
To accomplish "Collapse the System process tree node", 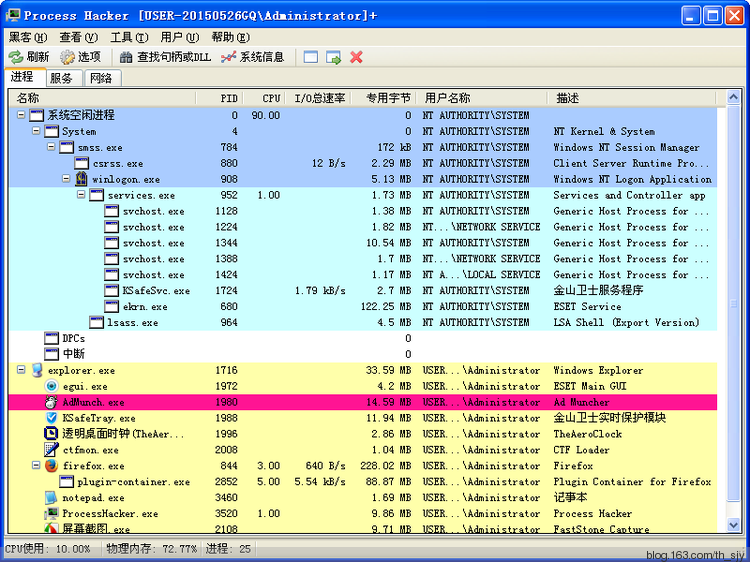I will coord(36,131).
